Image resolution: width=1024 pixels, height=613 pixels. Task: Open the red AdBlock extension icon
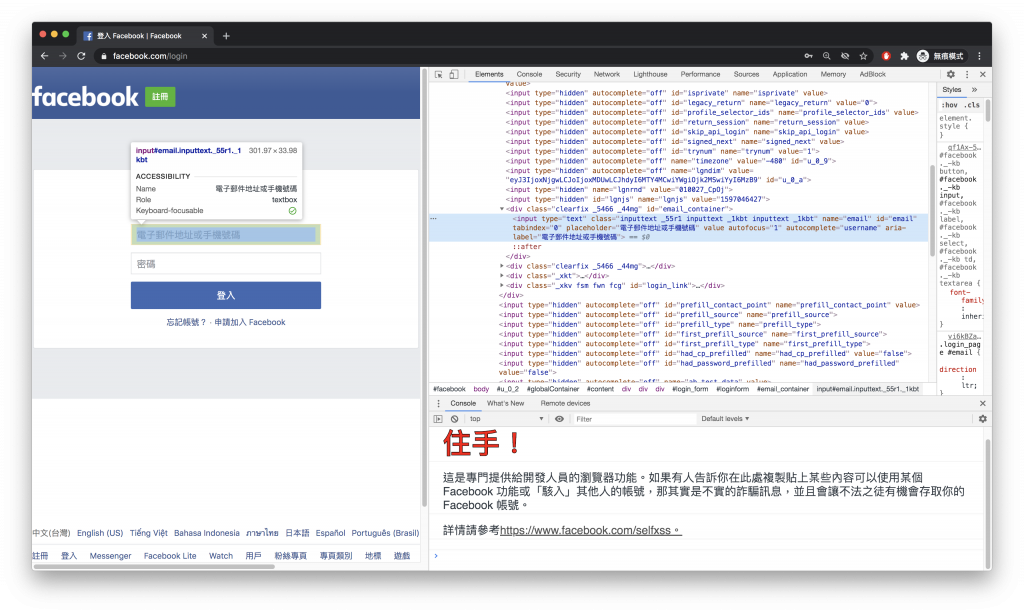point(886,56)
